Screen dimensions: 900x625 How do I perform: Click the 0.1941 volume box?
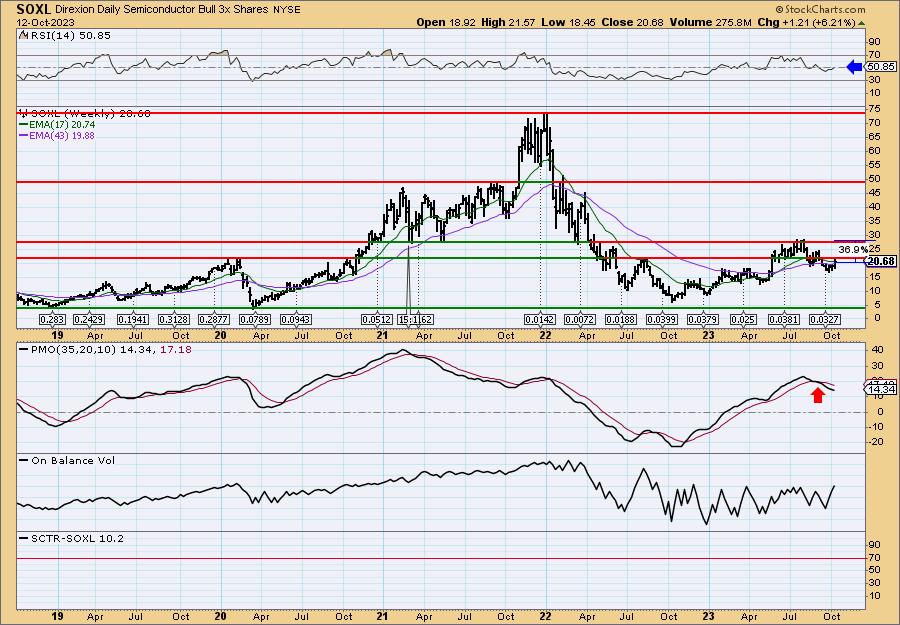133,320
